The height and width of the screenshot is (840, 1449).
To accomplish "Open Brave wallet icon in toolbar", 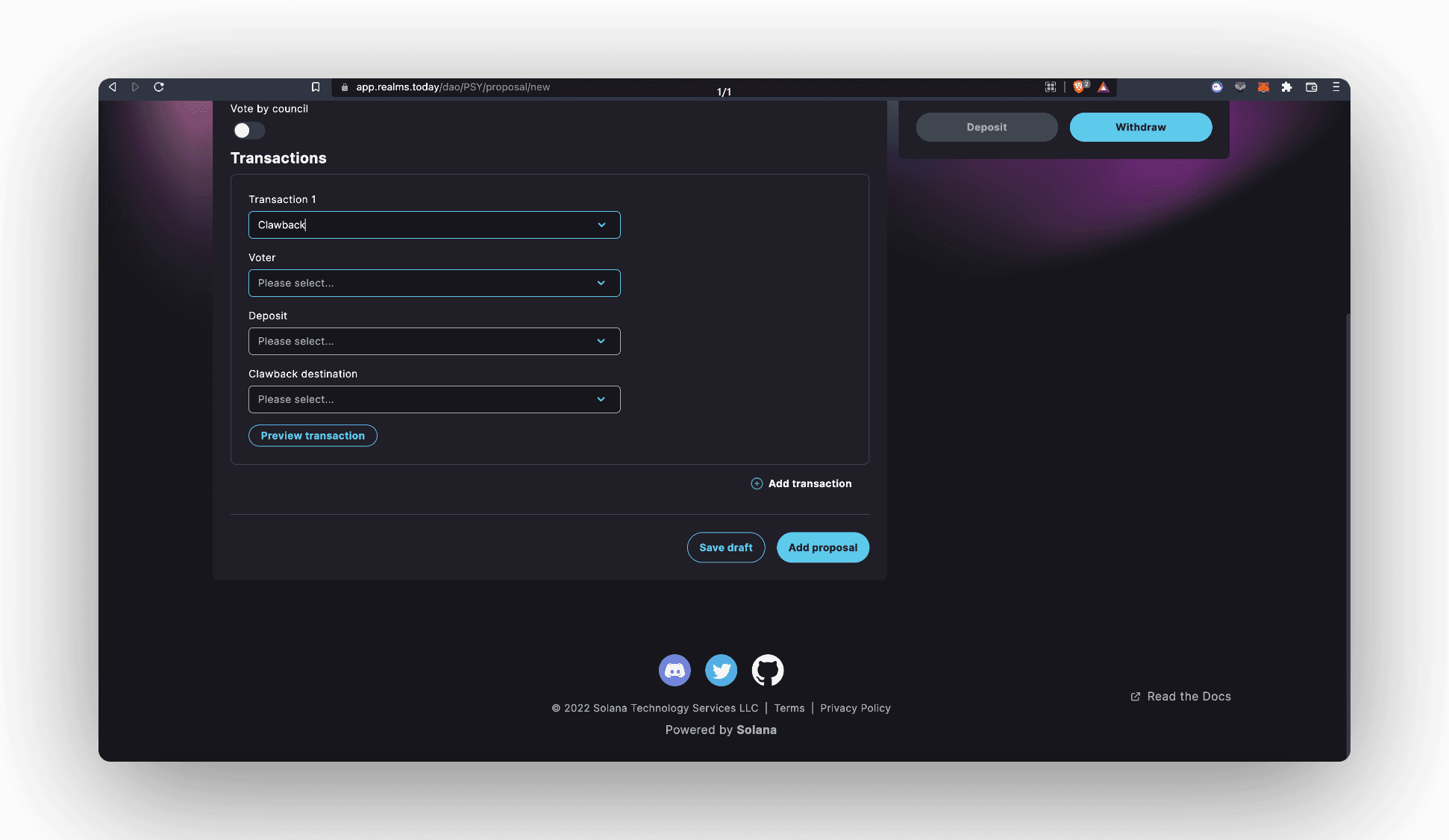I will click(x=1311, y=87).
